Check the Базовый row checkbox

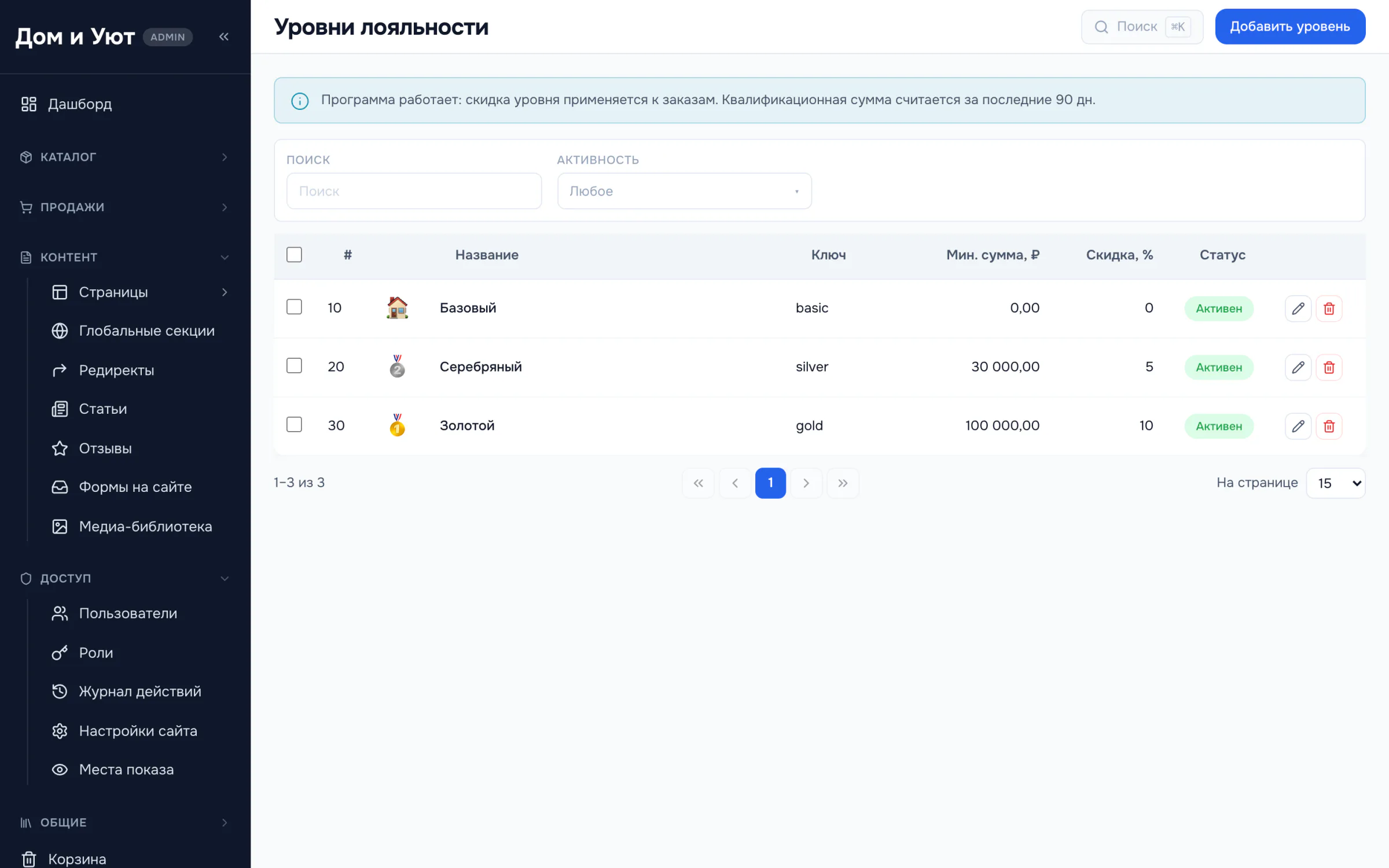[294, 307]
